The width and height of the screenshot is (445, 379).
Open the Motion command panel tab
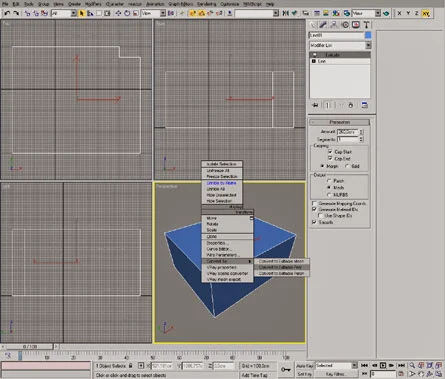coord(345,25)
